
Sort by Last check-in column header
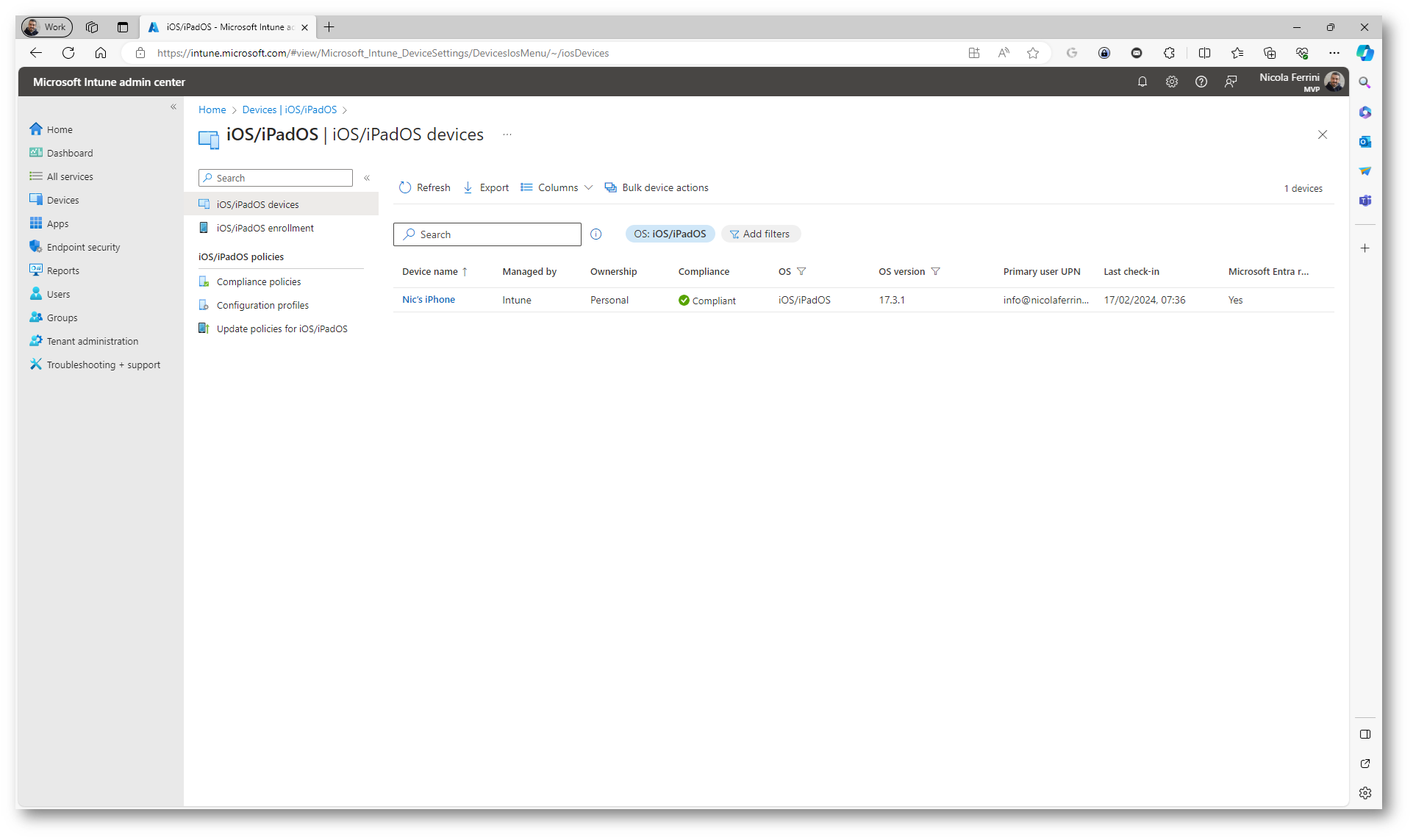[x=1131, y=271]
